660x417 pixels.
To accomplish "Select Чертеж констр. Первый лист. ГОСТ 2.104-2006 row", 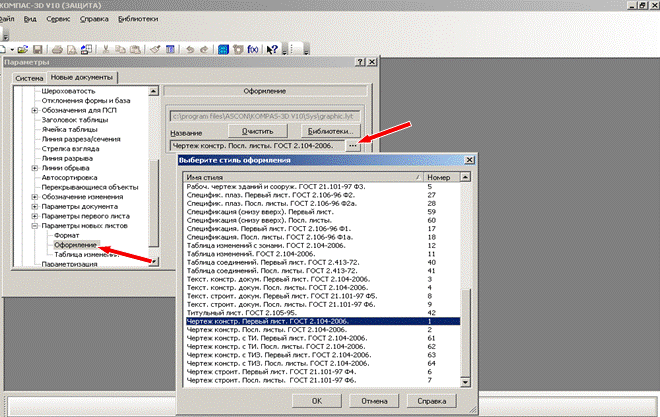I will coord(322,321).
